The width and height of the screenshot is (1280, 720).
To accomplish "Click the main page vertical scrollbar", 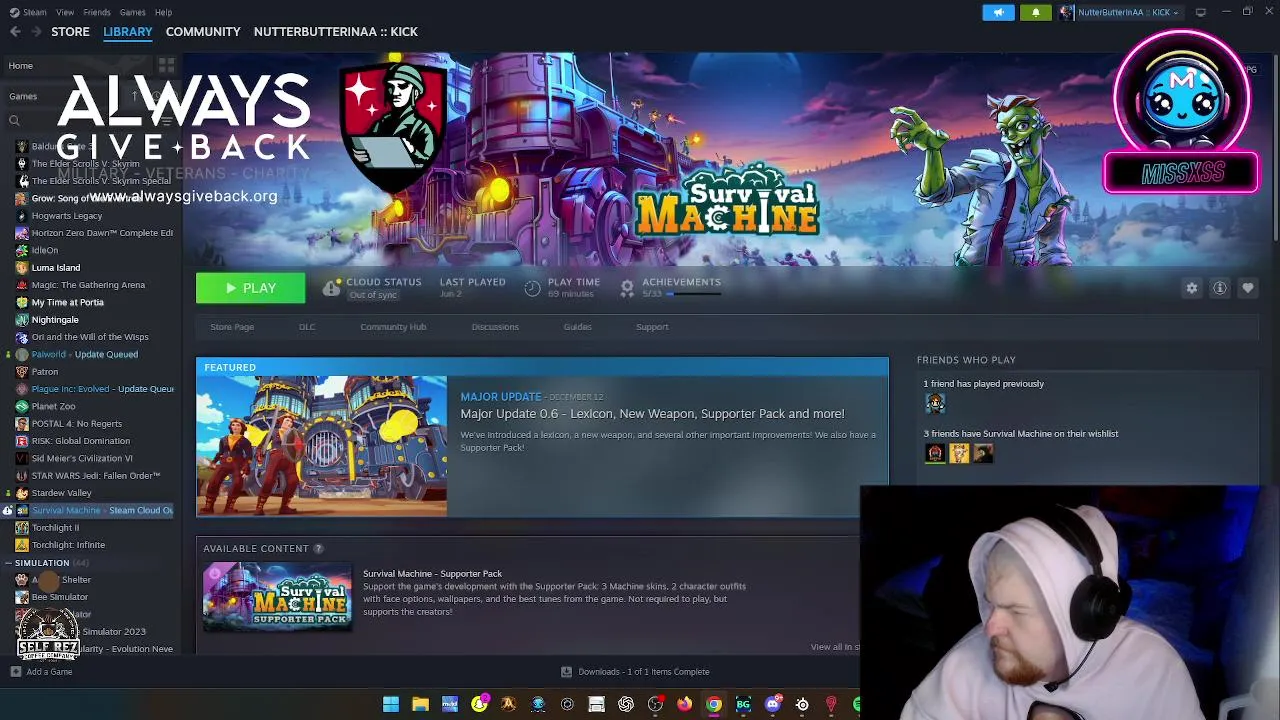I will click(x=1275, y=150).
